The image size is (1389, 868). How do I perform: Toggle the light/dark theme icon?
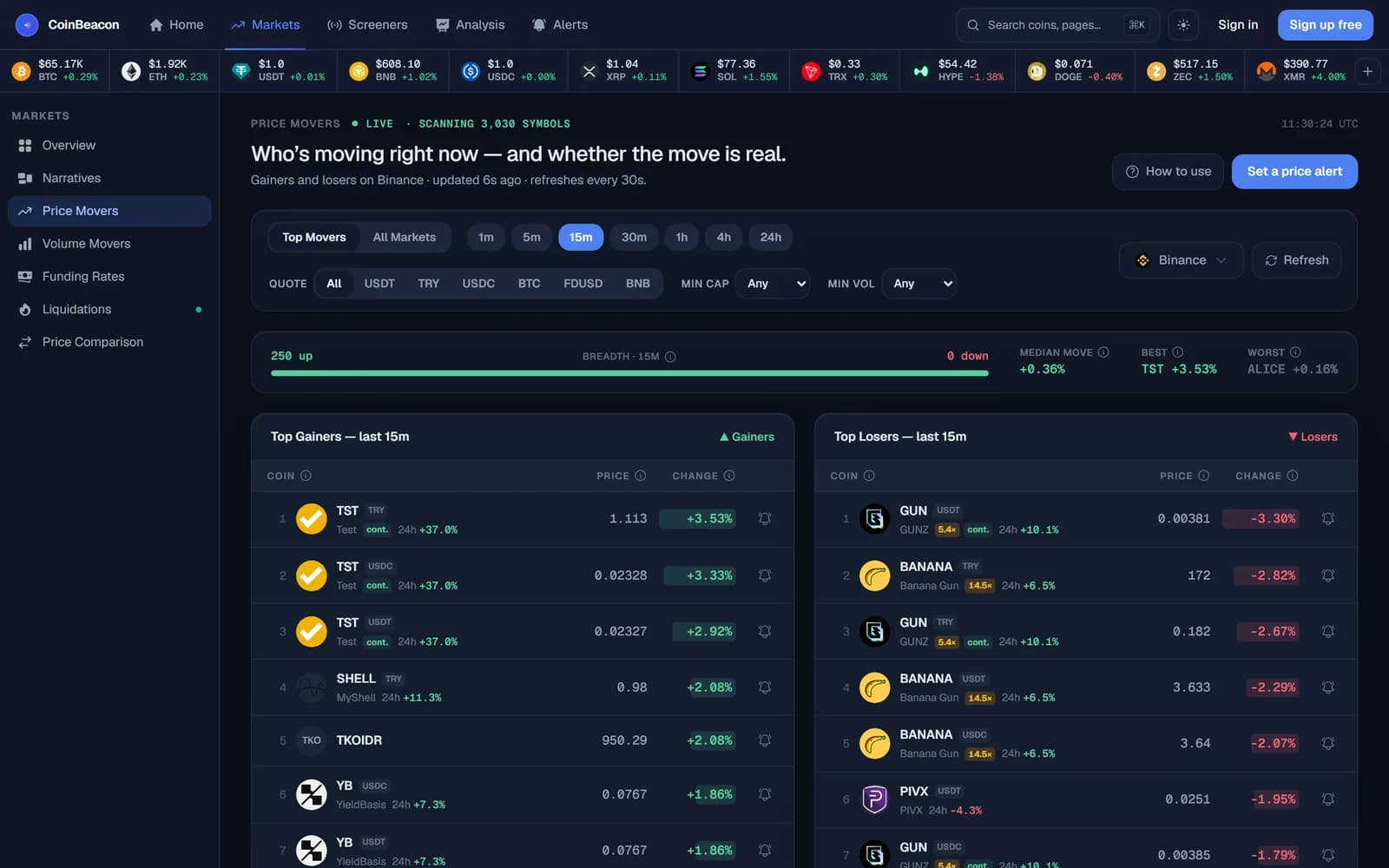(x=1183, y=25)
